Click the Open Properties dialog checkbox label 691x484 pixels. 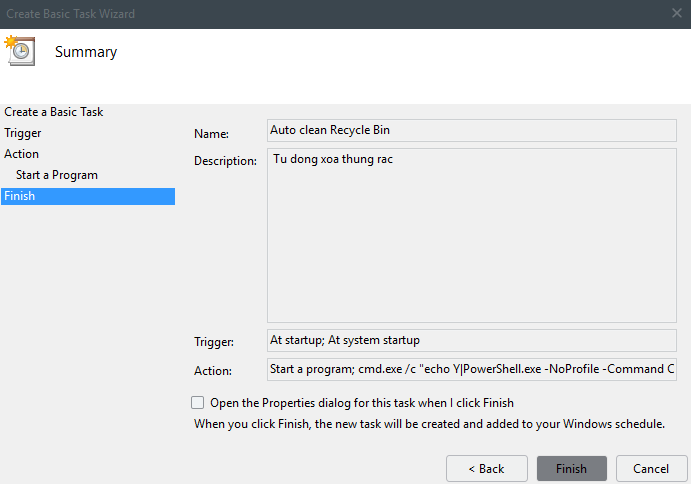coord(362,403)
